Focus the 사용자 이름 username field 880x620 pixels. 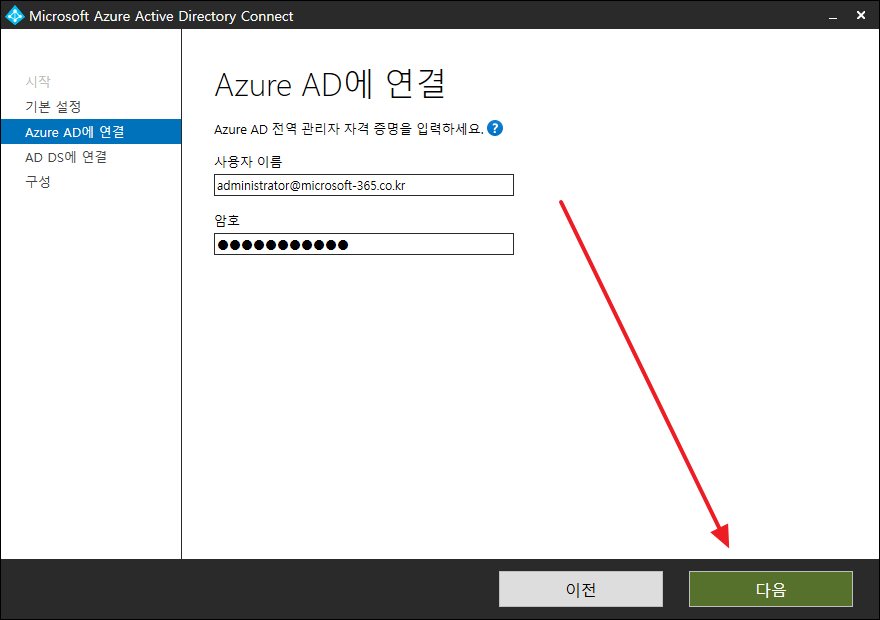(364, 185)
